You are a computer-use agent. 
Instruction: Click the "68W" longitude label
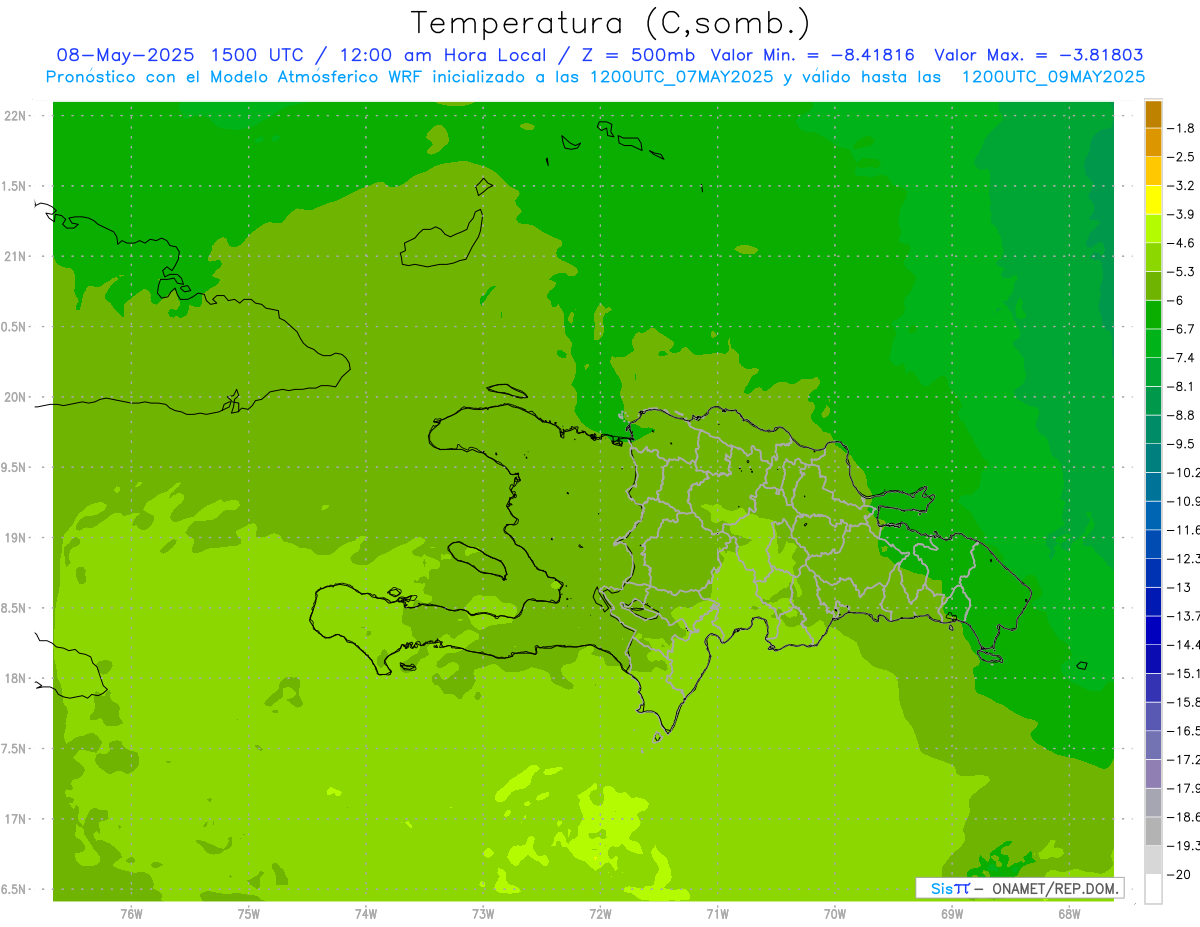click(1068, 914)
